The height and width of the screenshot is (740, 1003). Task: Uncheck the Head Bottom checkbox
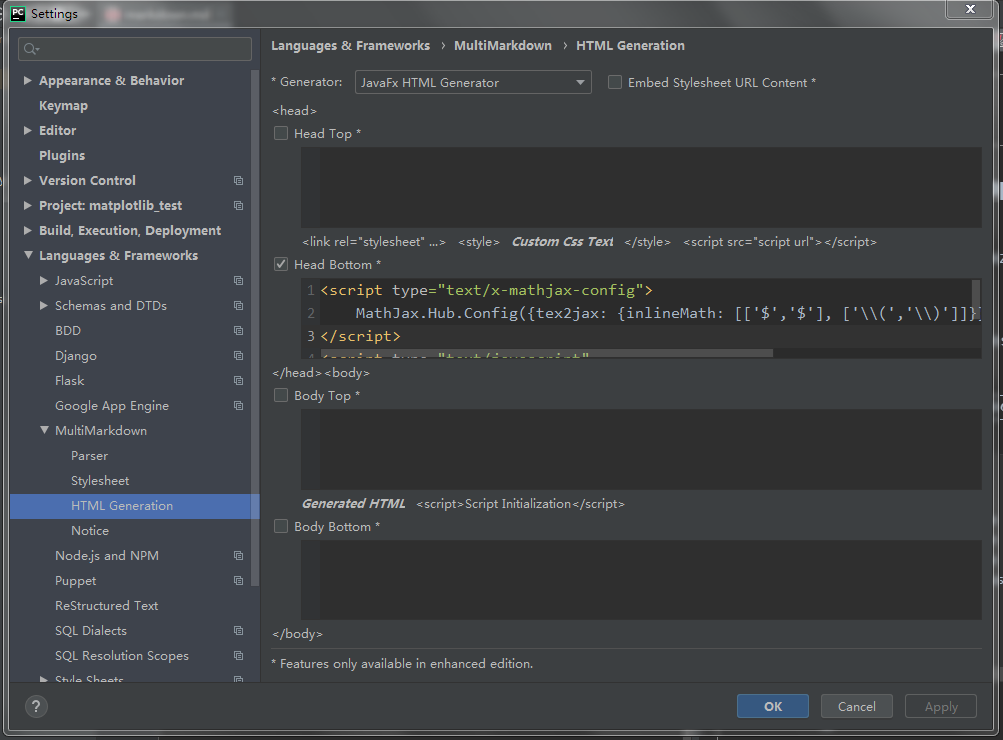coord(281,264)
